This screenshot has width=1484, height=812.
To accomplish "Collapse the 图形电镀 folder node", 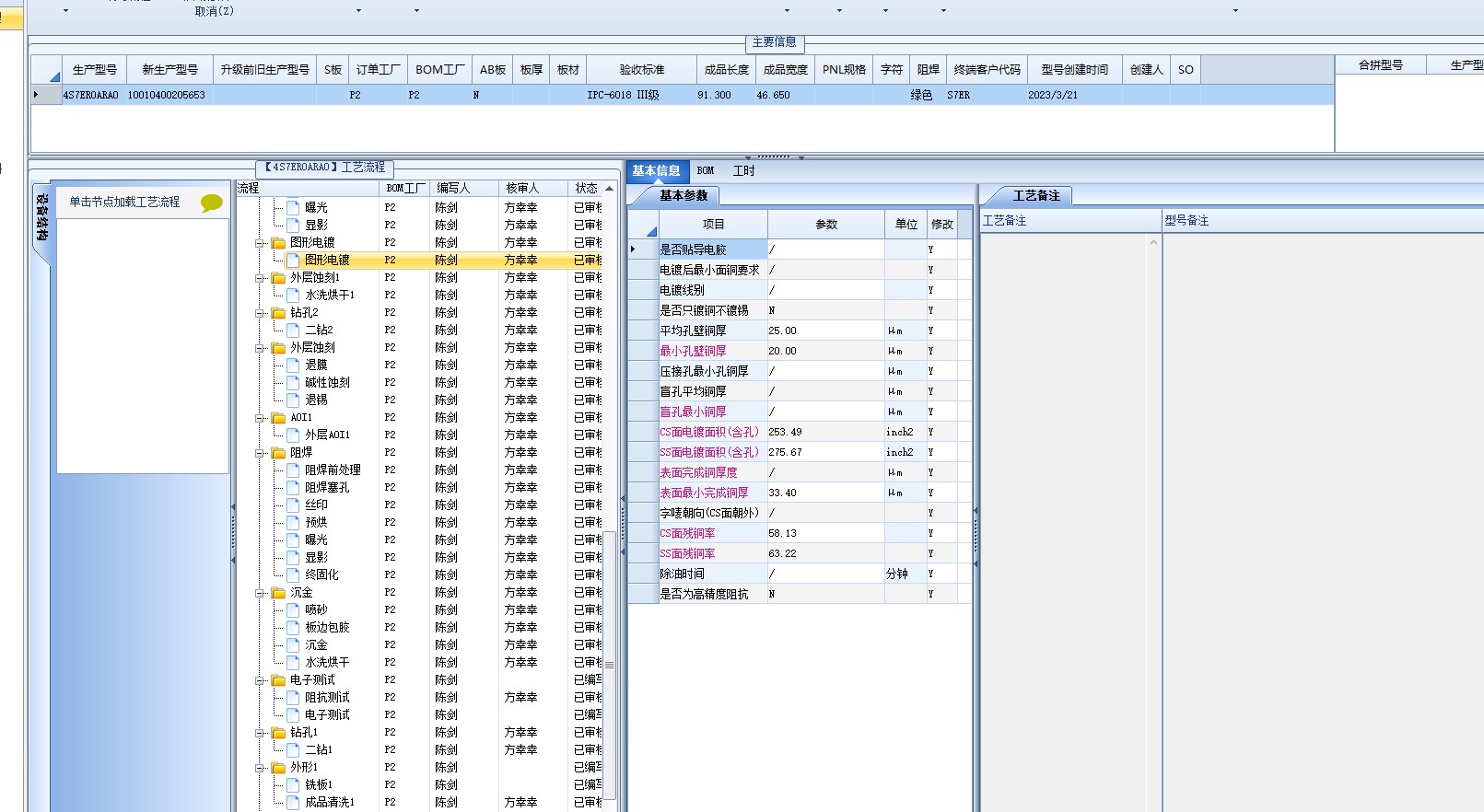I will (x=260, y=244).
